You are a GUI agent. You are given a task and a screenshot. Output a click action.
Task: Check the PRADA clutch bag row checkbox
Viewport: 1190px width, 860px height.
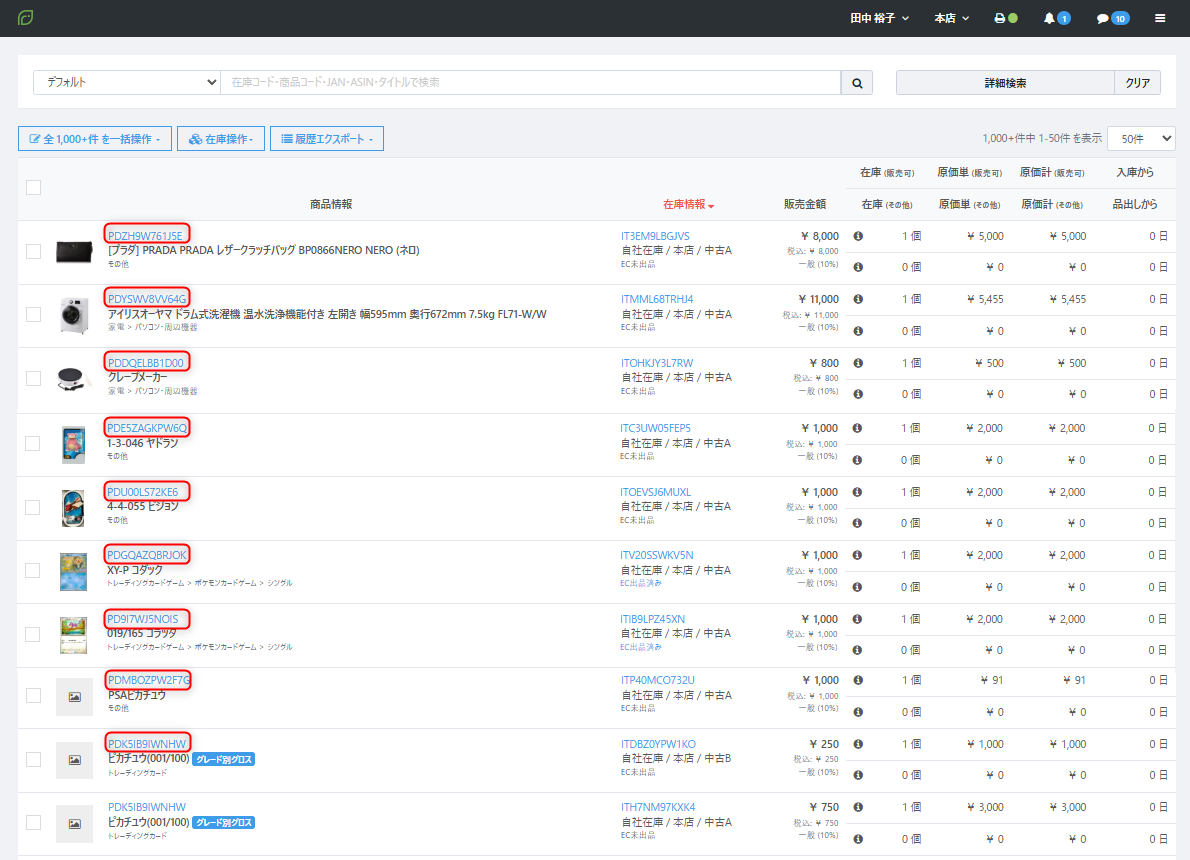(x=33, y=251)
